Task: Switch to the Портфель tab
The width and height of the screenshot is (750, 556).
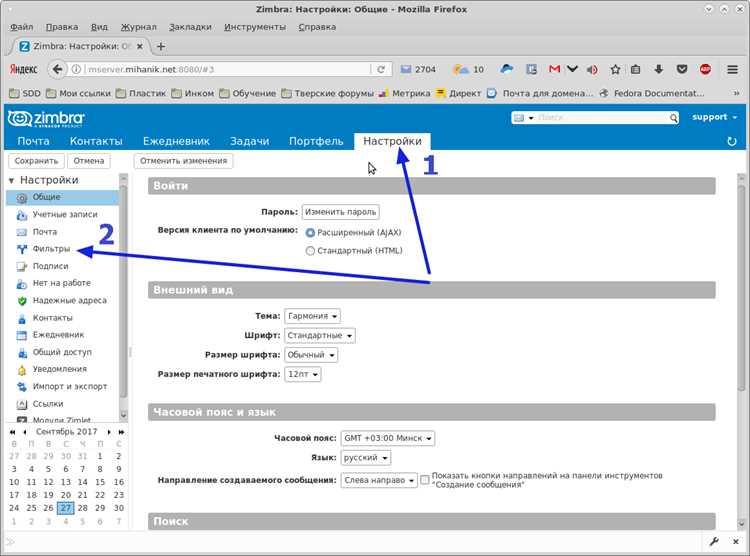Action: pos(316,141)
